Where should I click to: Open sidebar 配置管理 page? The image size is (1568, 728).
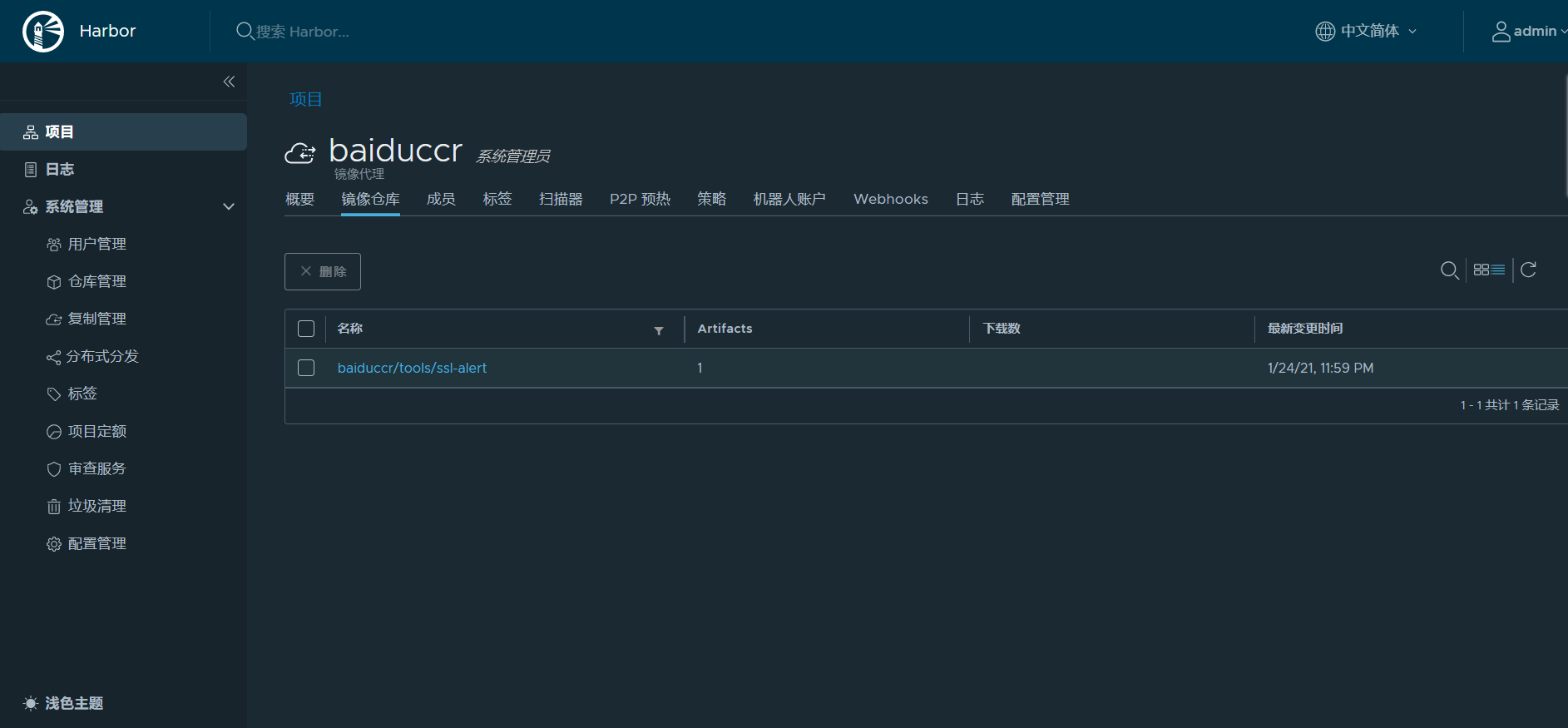click(96, 543)
